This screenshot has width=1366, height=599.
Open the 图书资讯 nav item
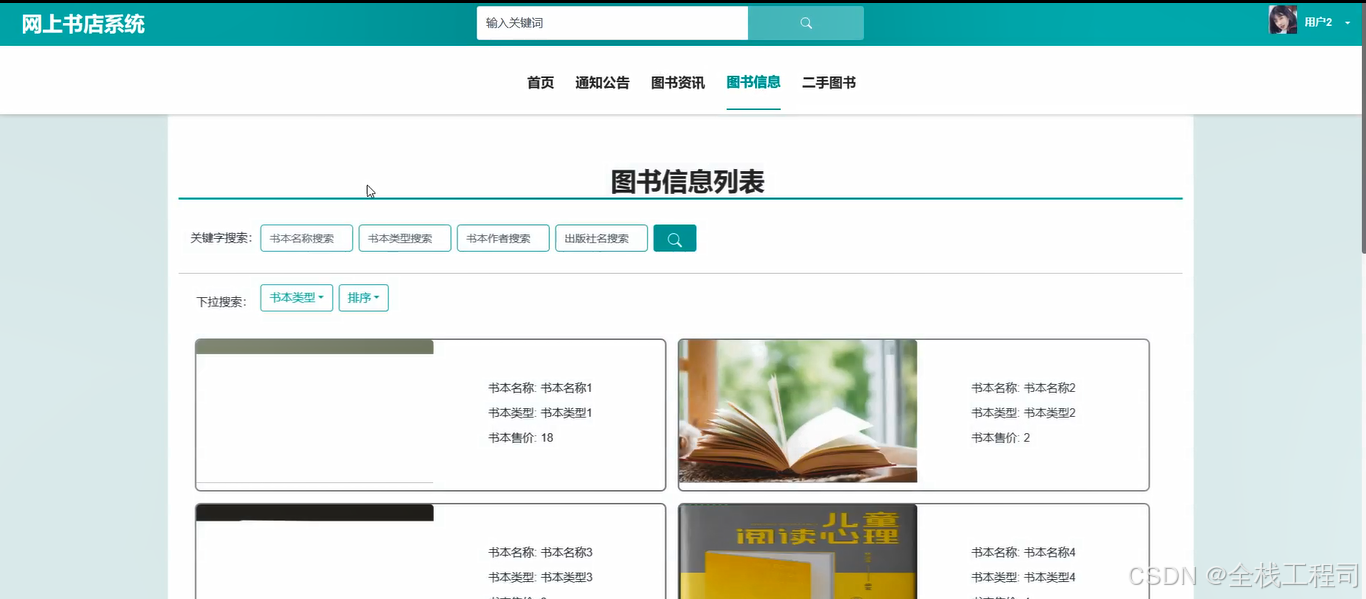[678, 83]
